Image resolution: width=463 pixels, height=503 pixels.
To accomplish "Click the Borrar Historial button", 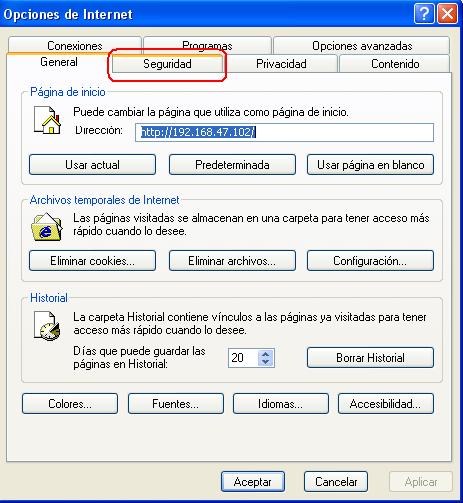I will tap(370, 358).
